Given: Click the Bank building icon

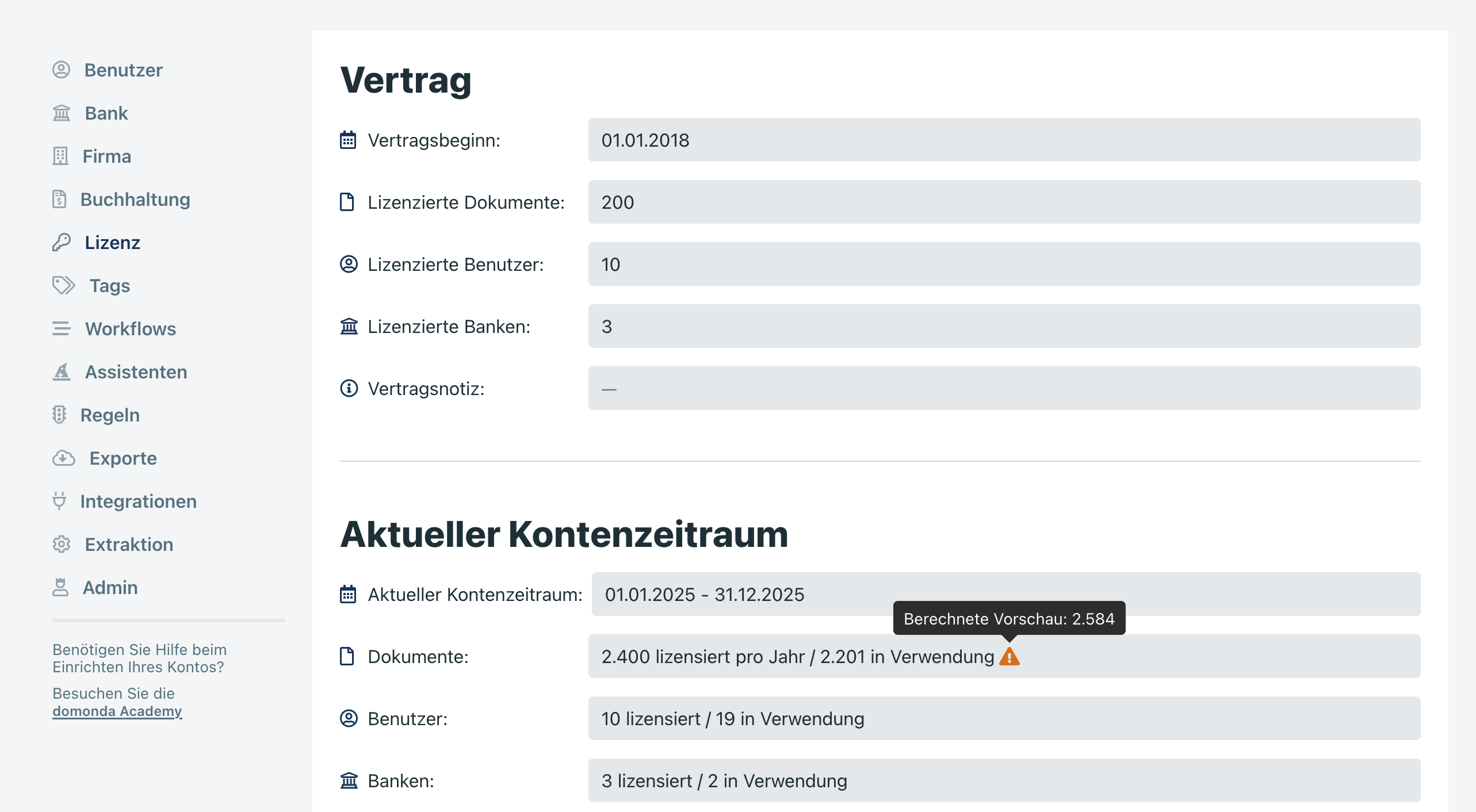Looking at the screenshot, I should (x=62, y=113).
